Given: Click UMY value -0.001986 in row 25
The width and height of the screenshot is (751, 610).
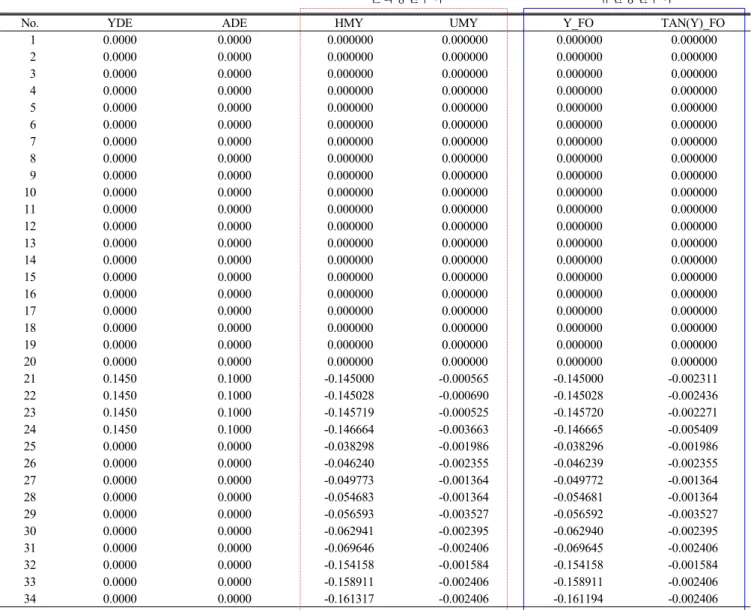Looking at the screenshot, I should tap(464, 446).
